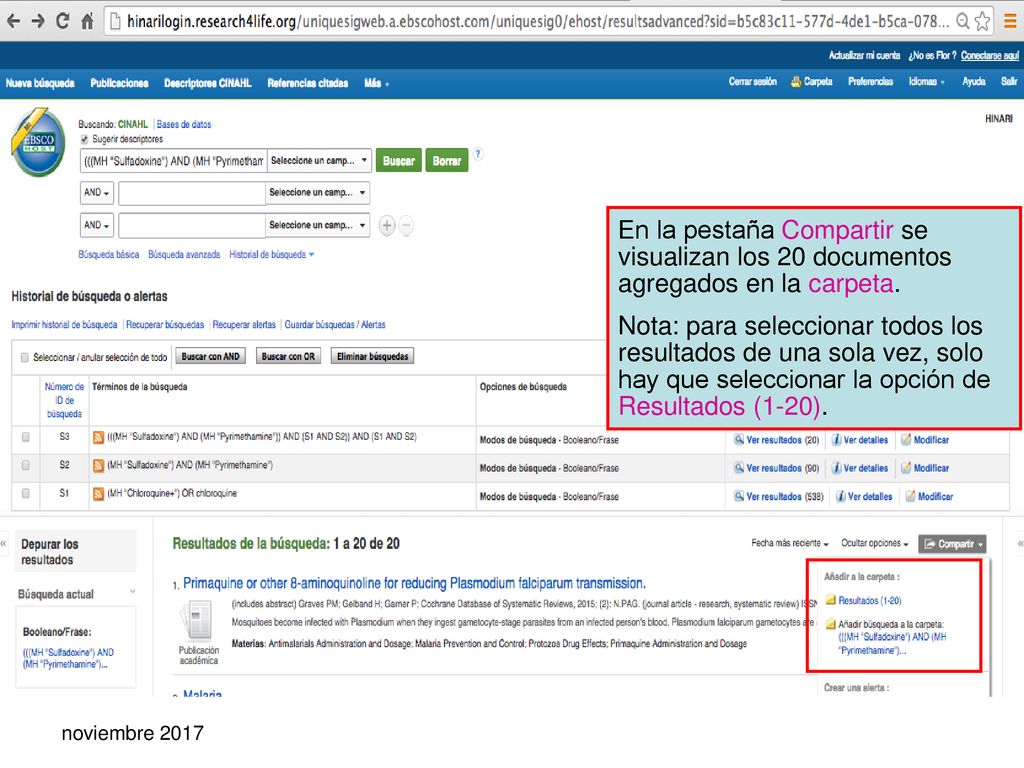Screen dimensions: 1024x768
Task: Click the browser forward arrow
Action: 38,22
